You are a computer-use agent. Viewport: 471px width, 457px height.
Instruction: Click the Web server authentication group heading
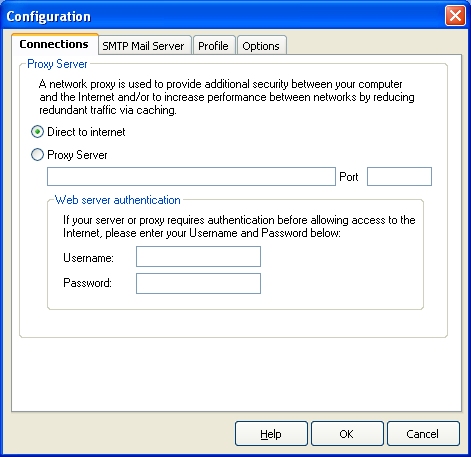(x=118, y=200)
